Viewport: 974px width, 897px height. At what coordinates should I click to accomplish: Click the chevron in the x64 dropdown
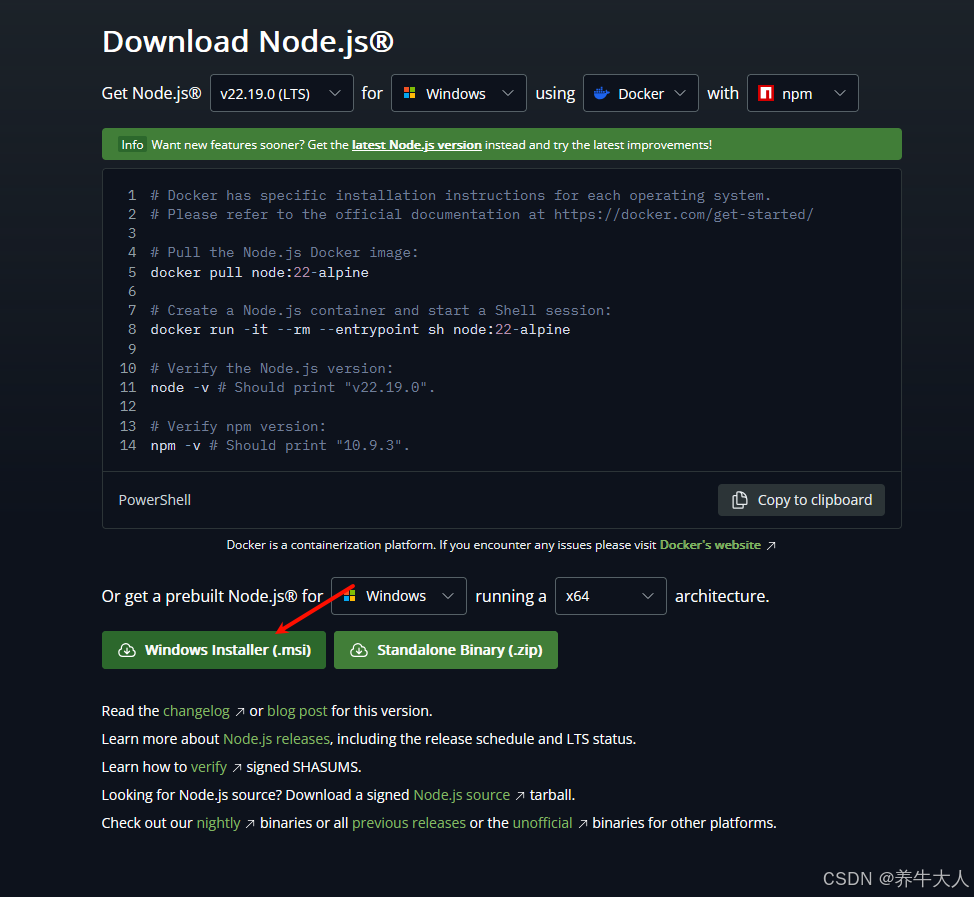[648, 596]
